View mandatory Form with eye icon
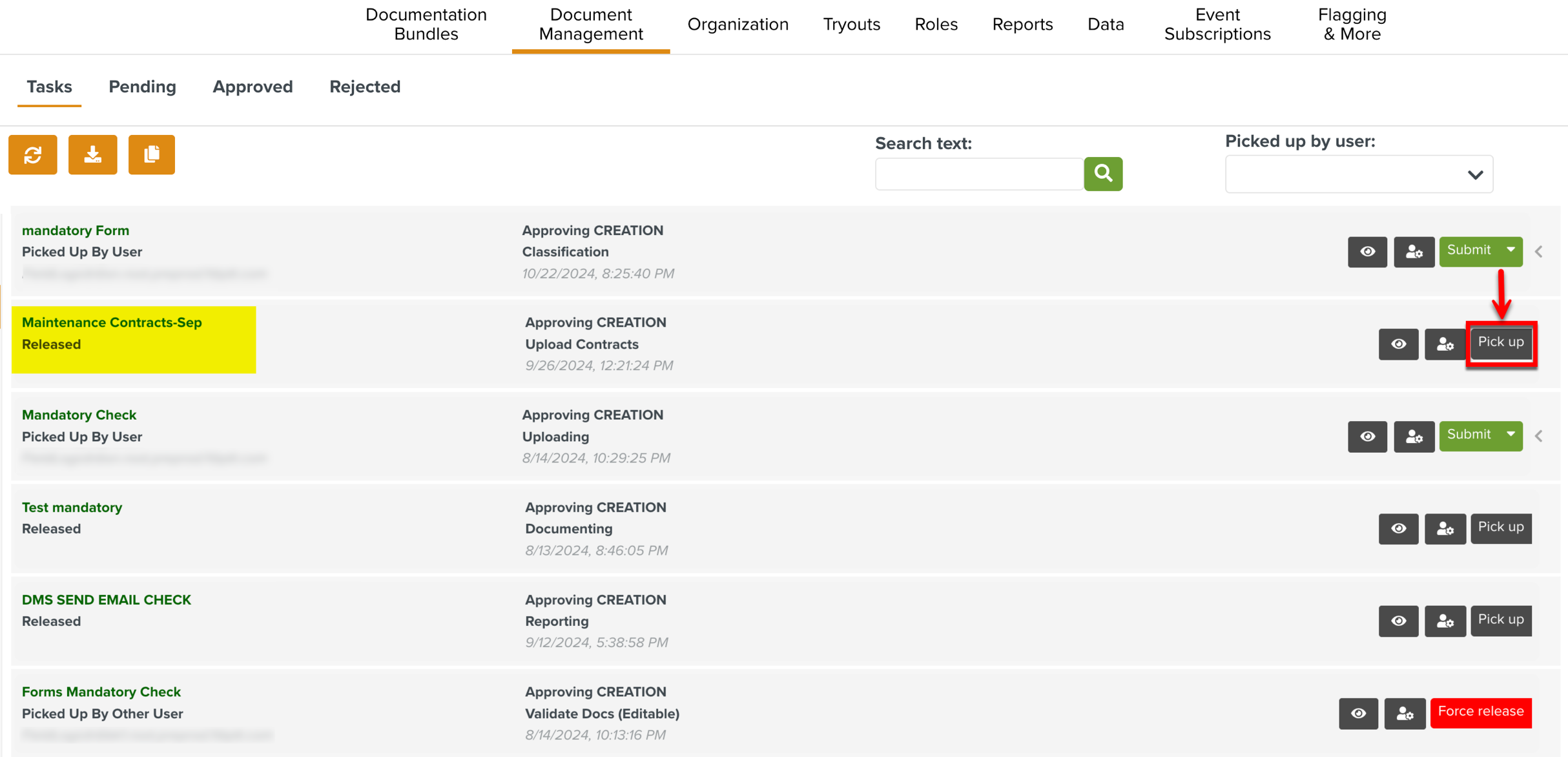Image resolution: width=1568 pixels, height=757 pixels. [x=1367, y=252]
